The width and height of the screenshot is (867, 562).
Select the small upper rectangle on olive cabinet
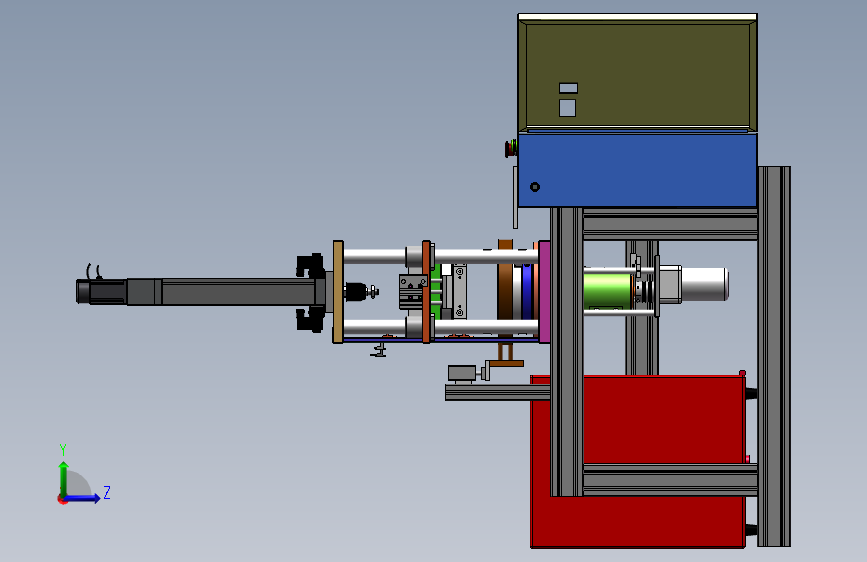coord(568,88)
